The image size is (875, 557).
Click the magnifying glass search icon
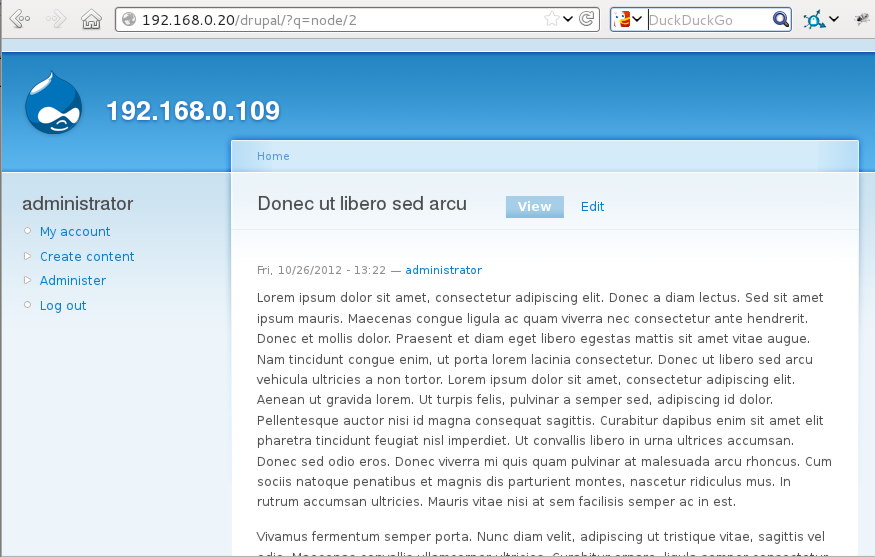[780, 19]
